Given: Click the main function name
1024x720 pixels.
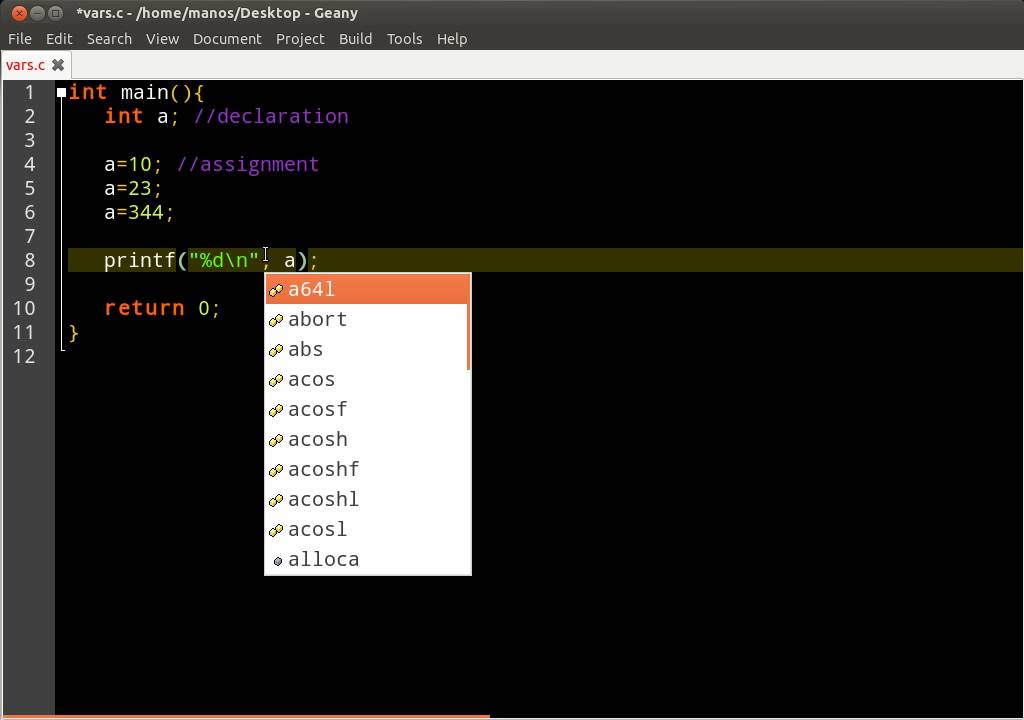Looking at the screenshot, I should tap(144, 92).
